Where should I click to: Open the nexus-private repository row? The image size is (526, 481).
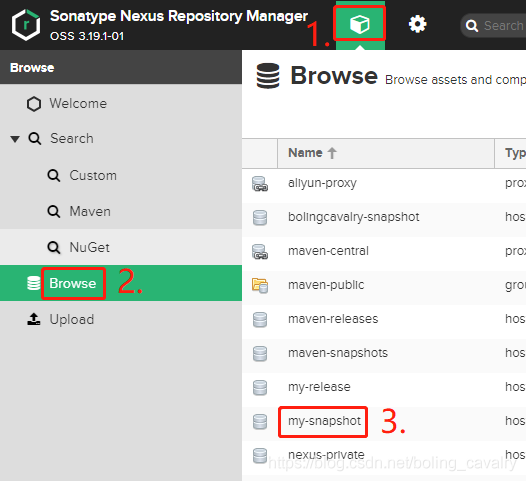pyautogui.click(x=384, y=455)
